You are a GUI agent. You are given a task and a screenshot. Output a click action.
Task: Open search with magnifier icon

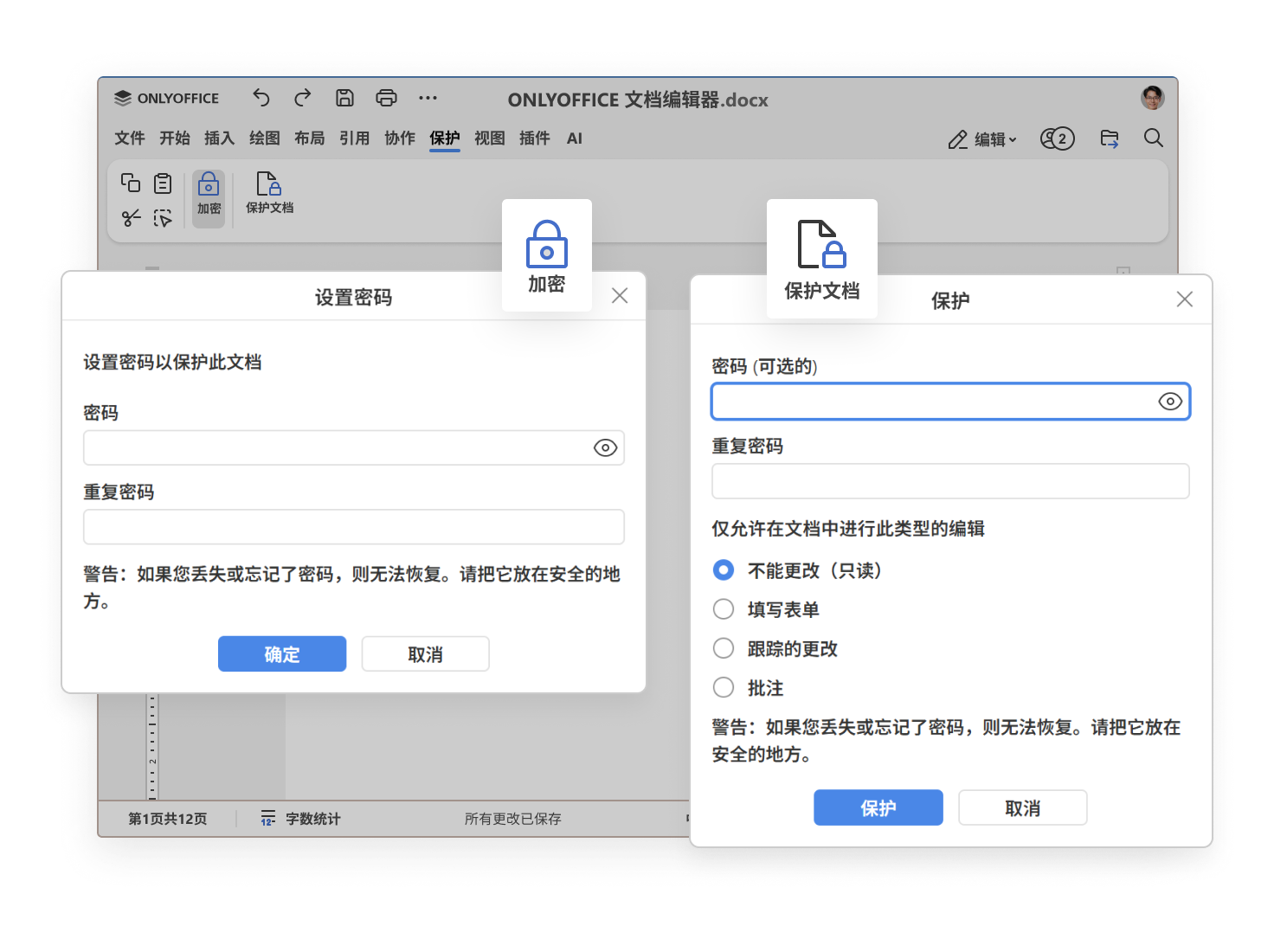point(1153,138)
